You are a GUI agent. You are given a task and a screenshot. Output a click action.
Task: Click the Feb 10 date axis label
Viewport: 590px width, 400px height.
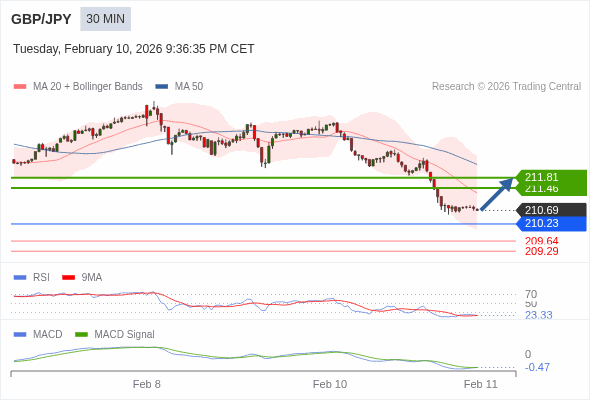(330, 384)
